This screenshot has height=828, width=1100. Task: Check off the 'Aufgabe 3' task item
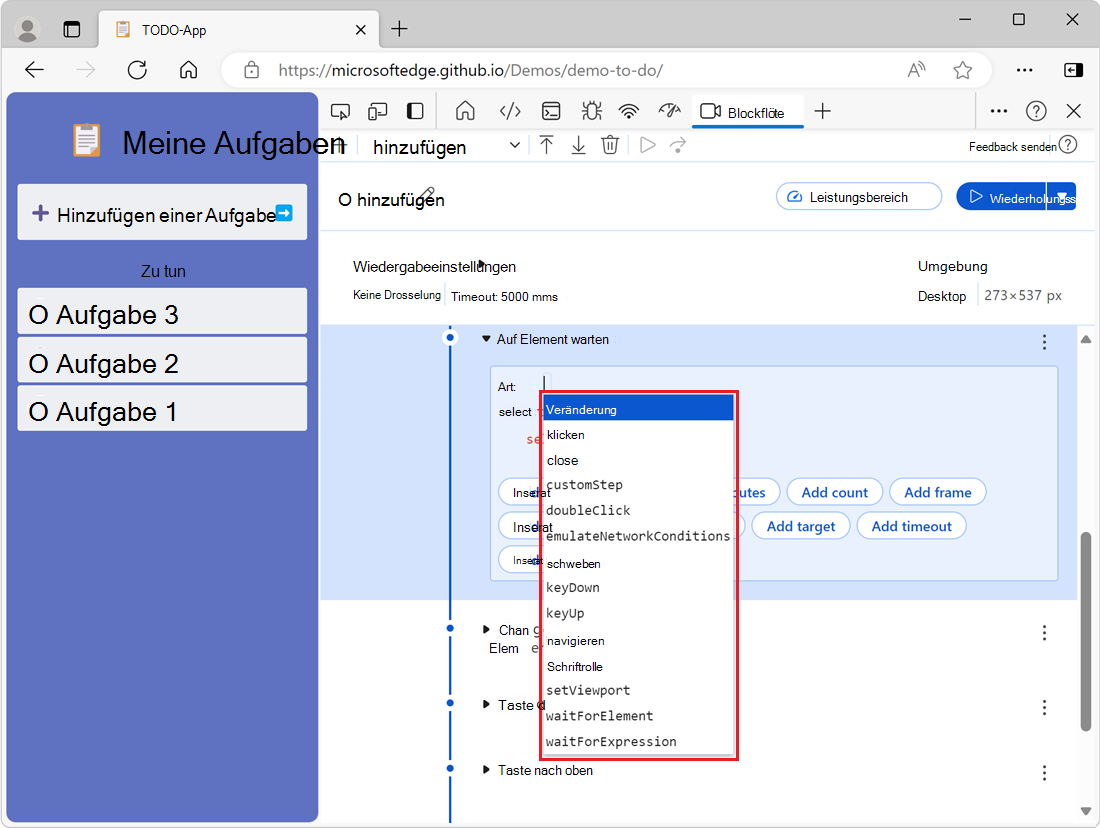point(39,315)
